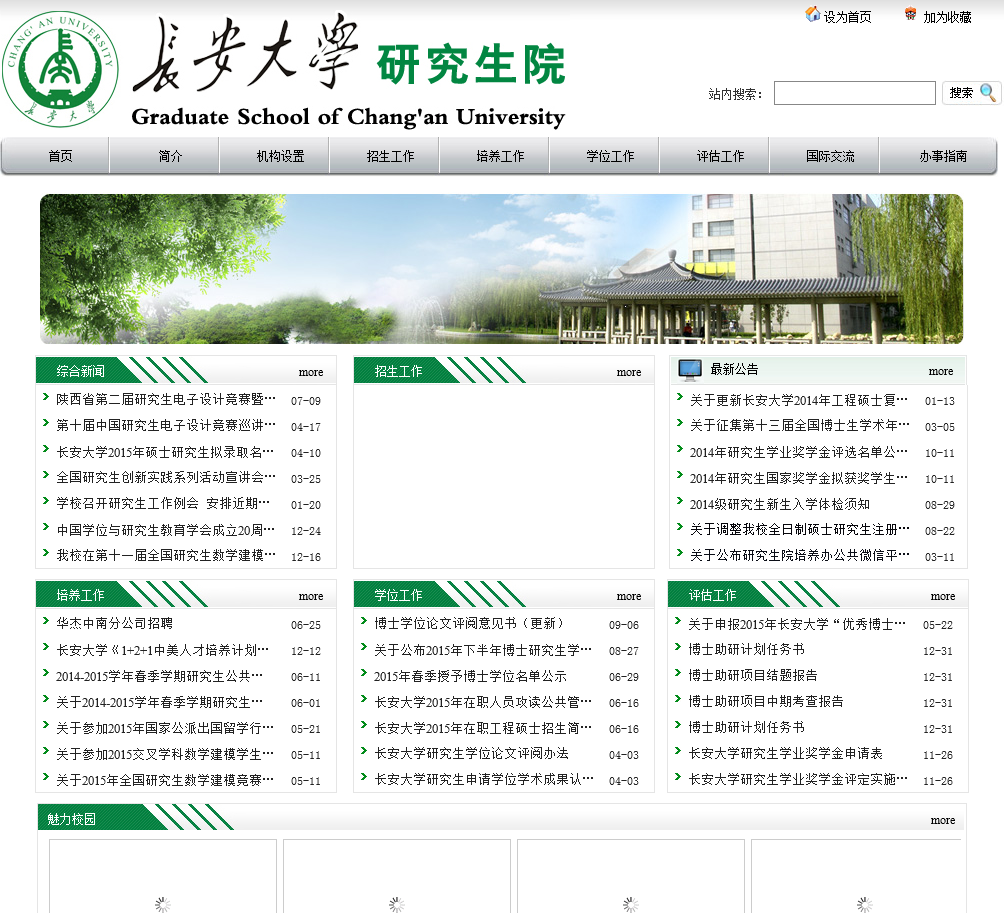Open more in the 评估工作 panel
This screenshot has height=913, width=1004.
943,596
